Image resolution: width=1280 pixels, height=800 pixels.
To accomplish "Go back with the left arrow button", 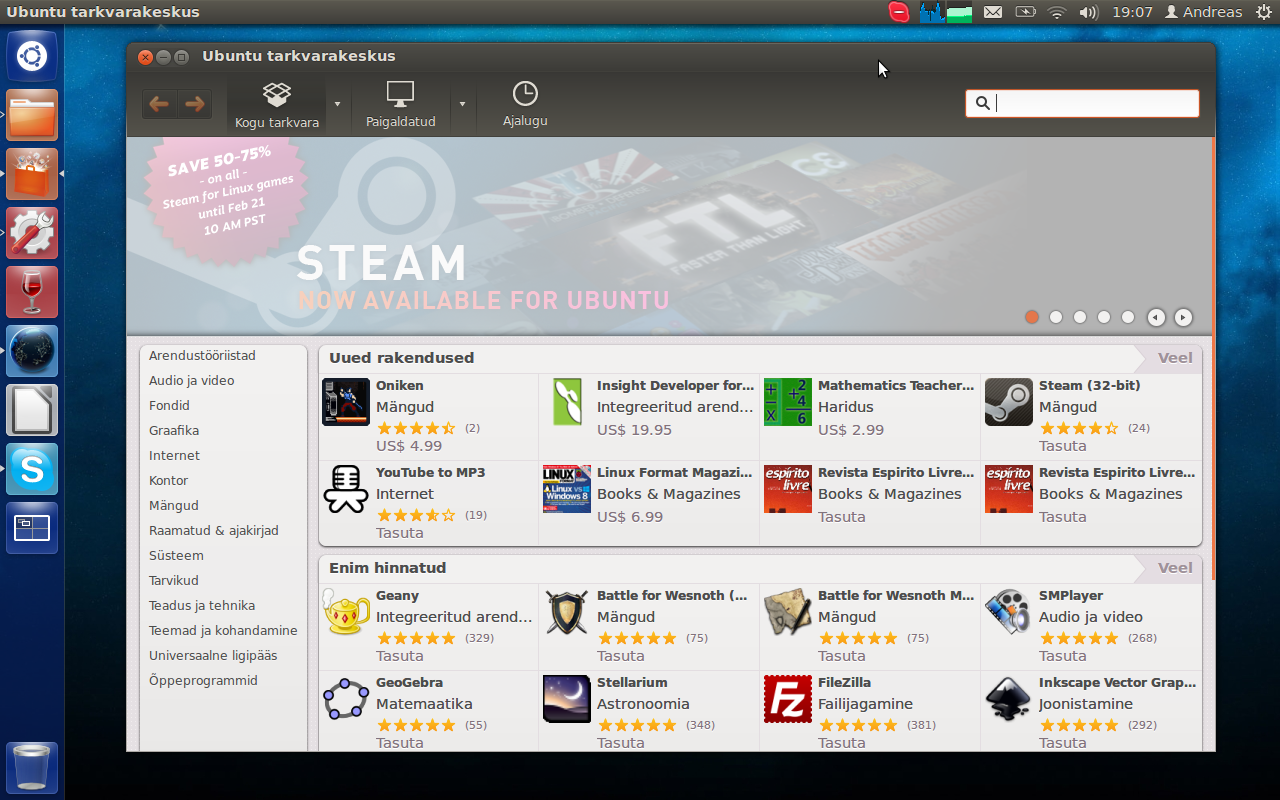I will [x=159, y=104].
